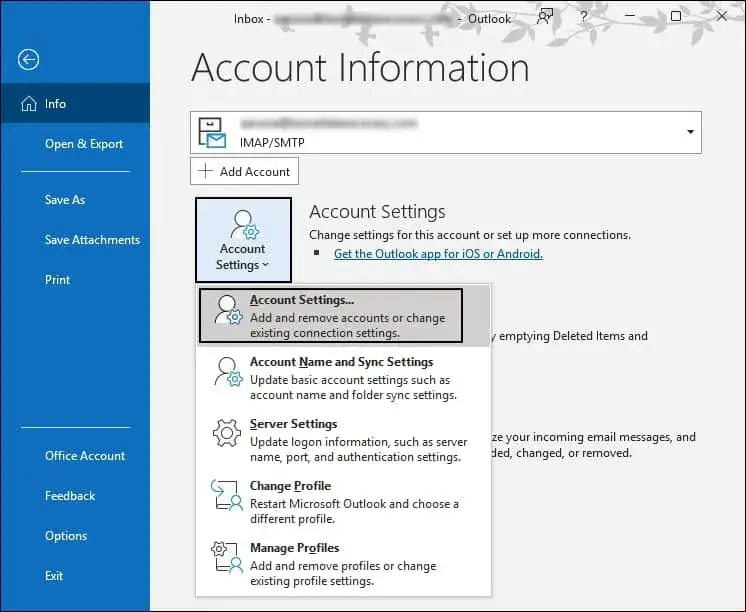Click the mailbox account icon

(212, 132)
